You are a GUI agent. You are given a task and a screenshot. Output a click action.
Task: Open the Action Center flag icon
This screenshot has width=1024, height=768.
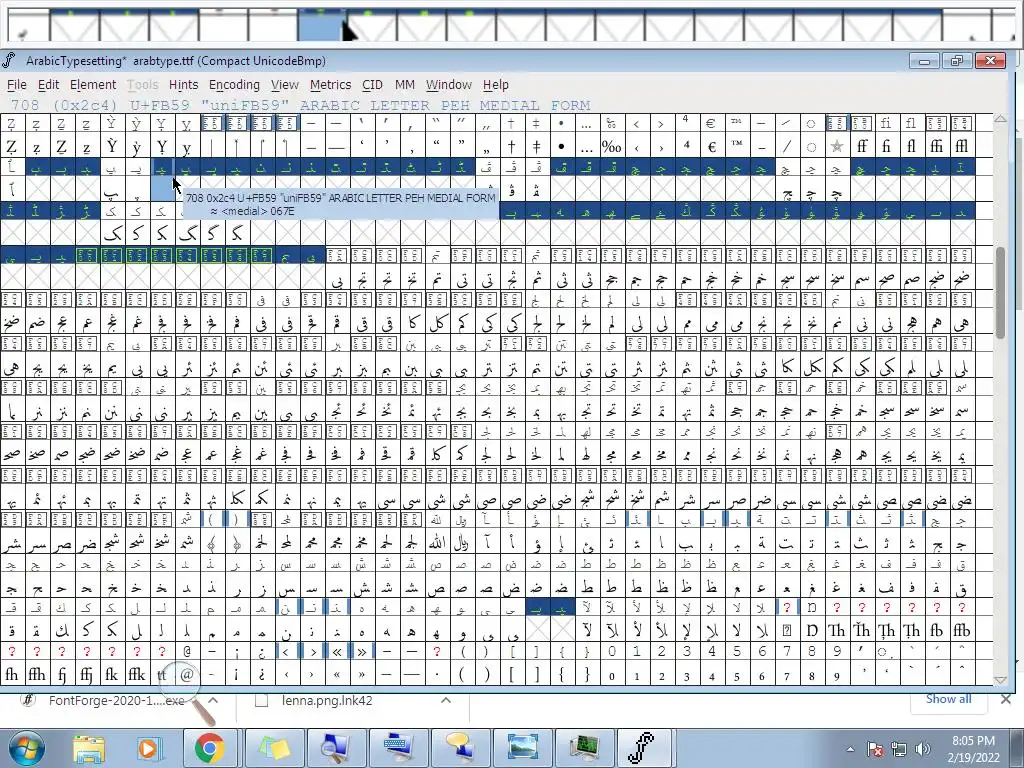pos(875,749)
